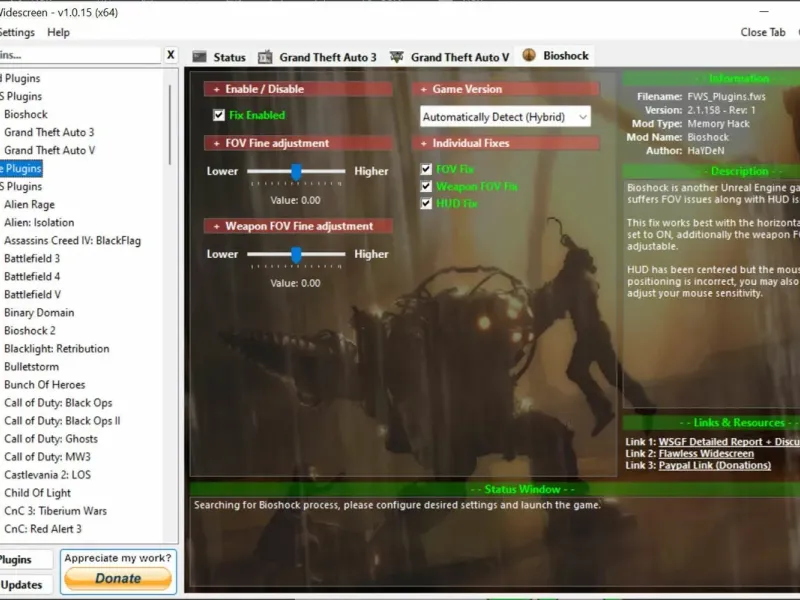Switch to the Status tab
This screenshot has height=600, width=800.
[219, 57]
